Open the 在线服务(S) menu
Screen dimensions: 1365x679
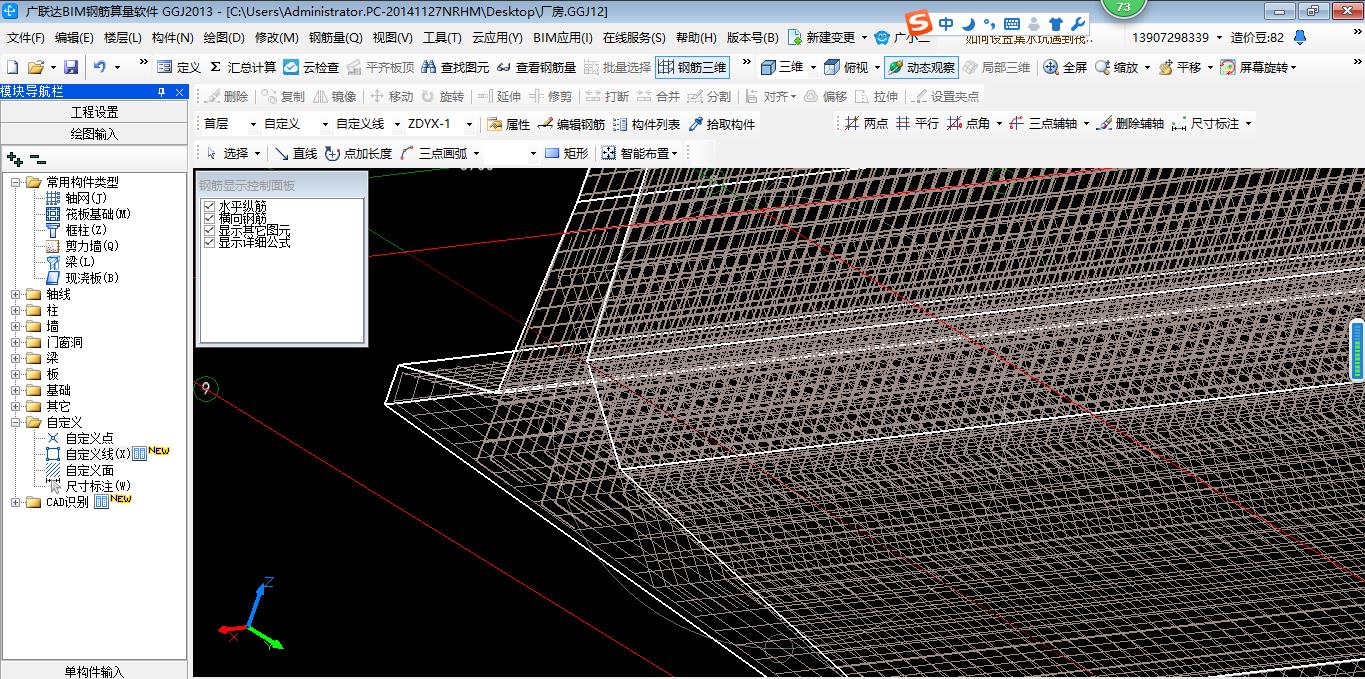click(634, 38)
